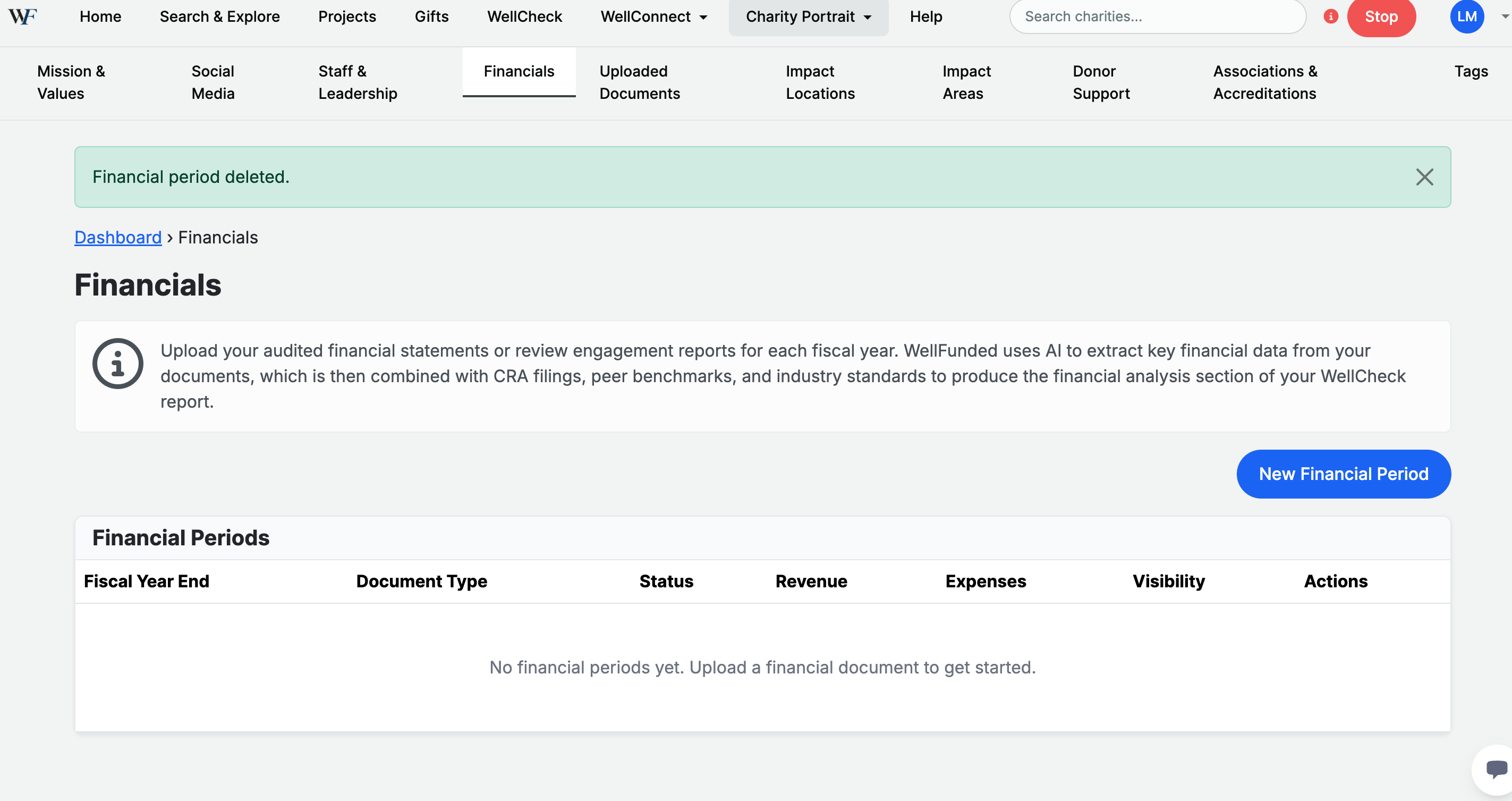Open WellCheck from the top navigation

point(524,16)
